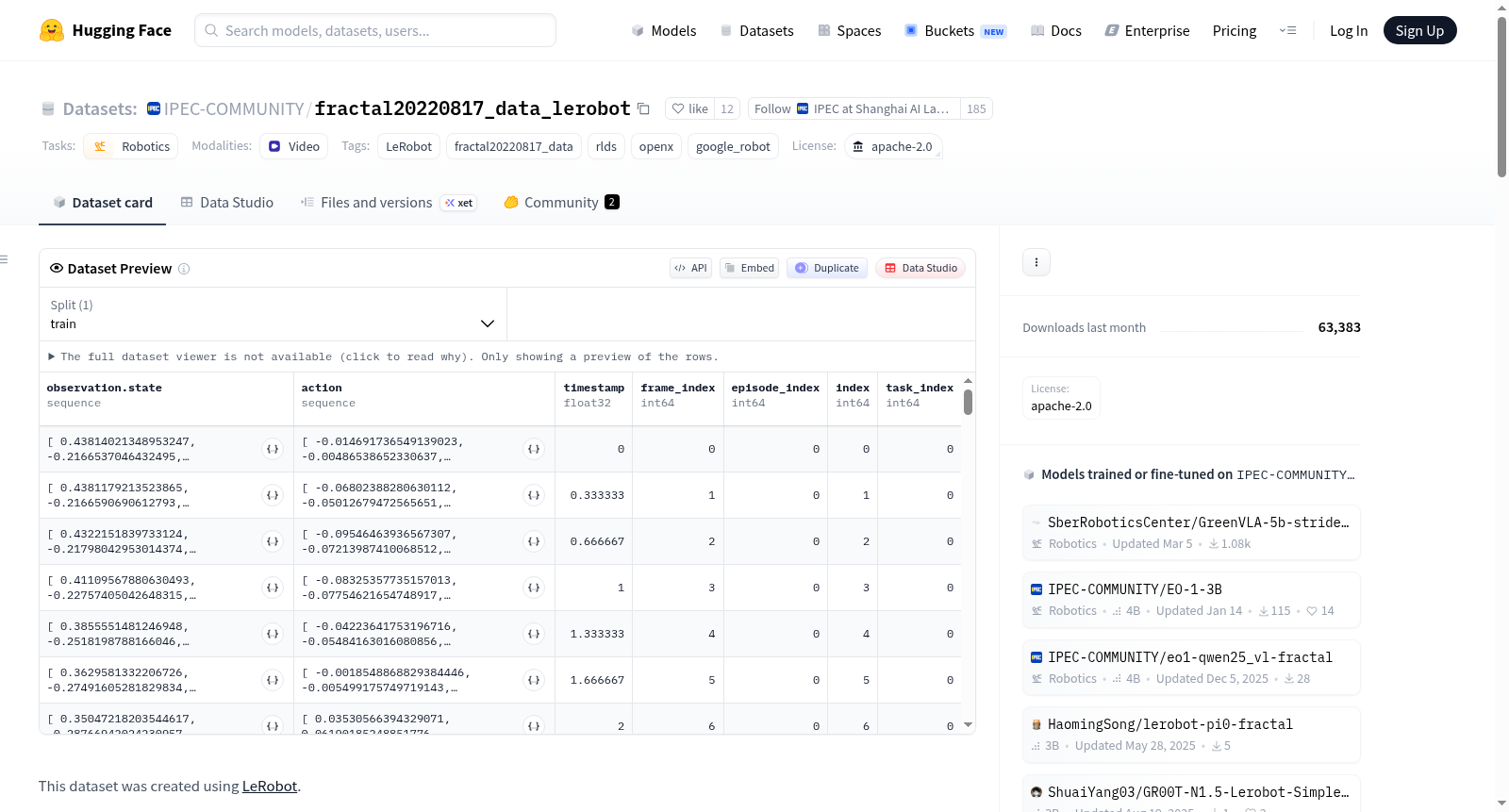
Task: Click the Hugging Face logo icon
Action: click(52, 30)
